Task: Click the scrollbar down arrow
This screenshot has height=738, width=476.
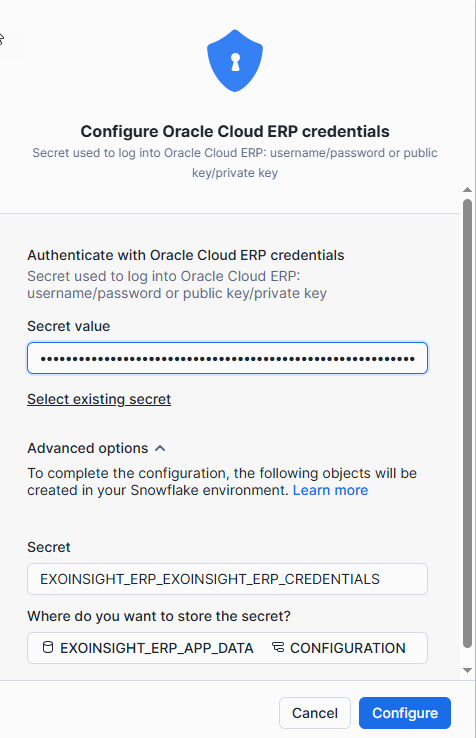Action: 467,670
